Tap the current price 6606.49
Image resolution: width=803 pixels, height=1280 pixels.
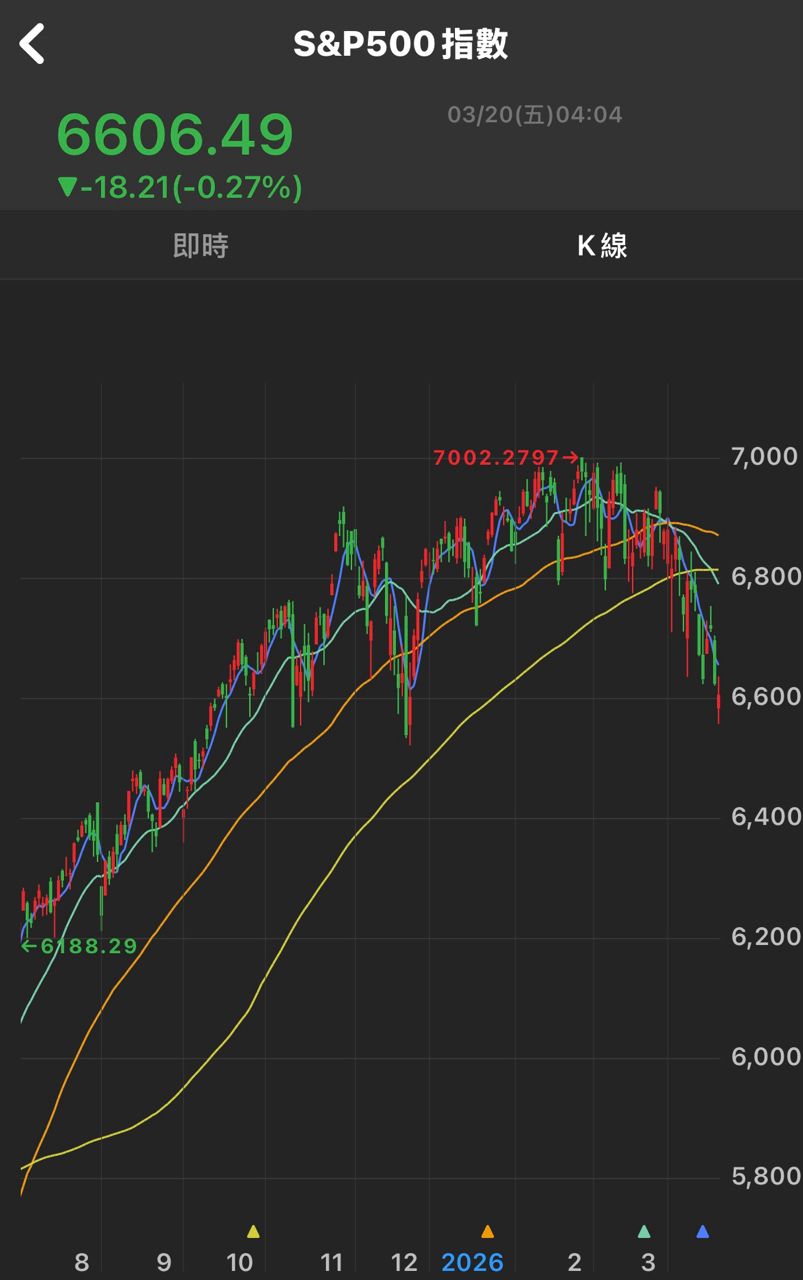(x=175, y=135)
